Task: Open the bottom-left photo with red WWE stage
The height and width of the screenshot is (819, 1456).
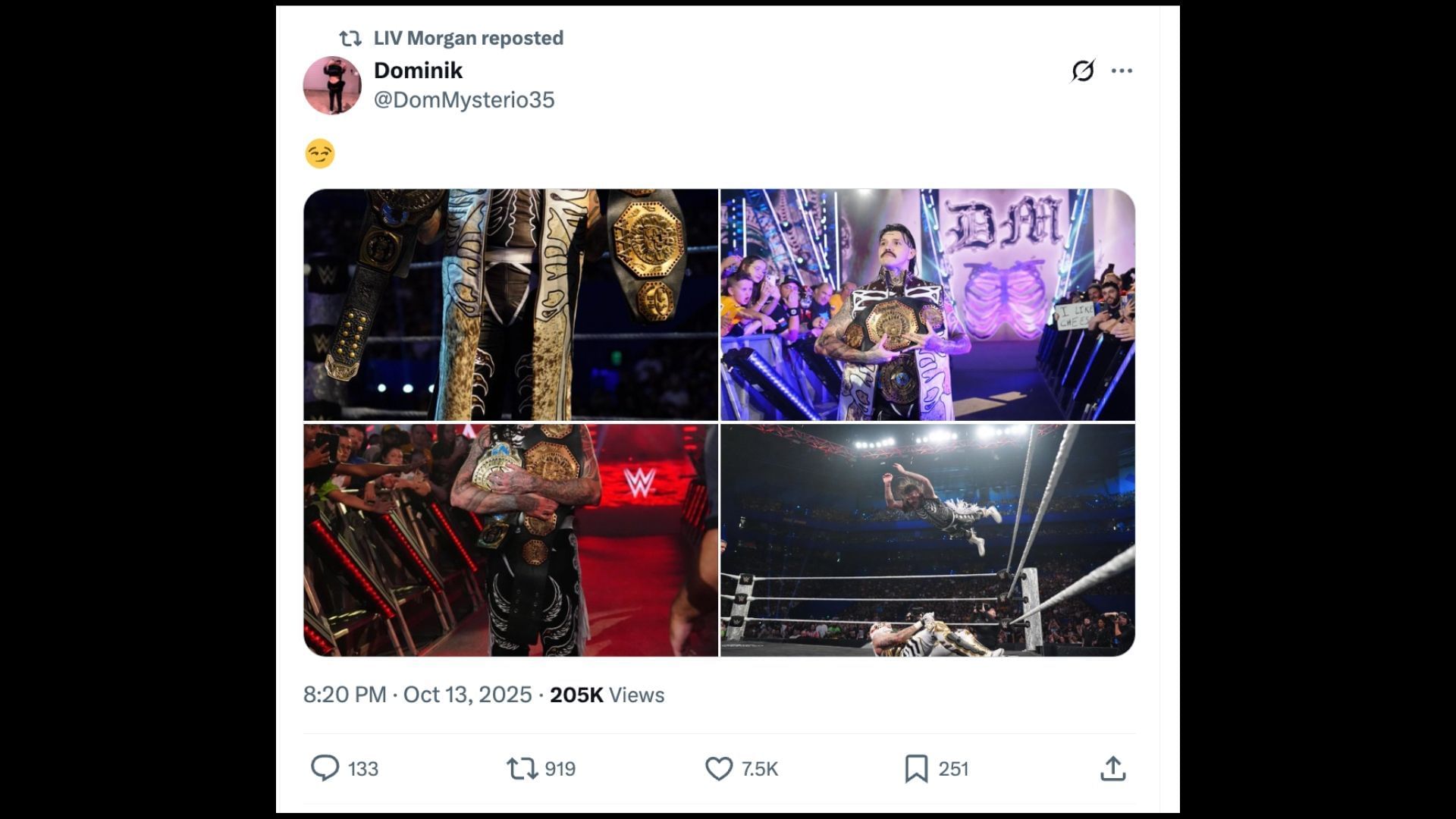Action: click(510, 540)
